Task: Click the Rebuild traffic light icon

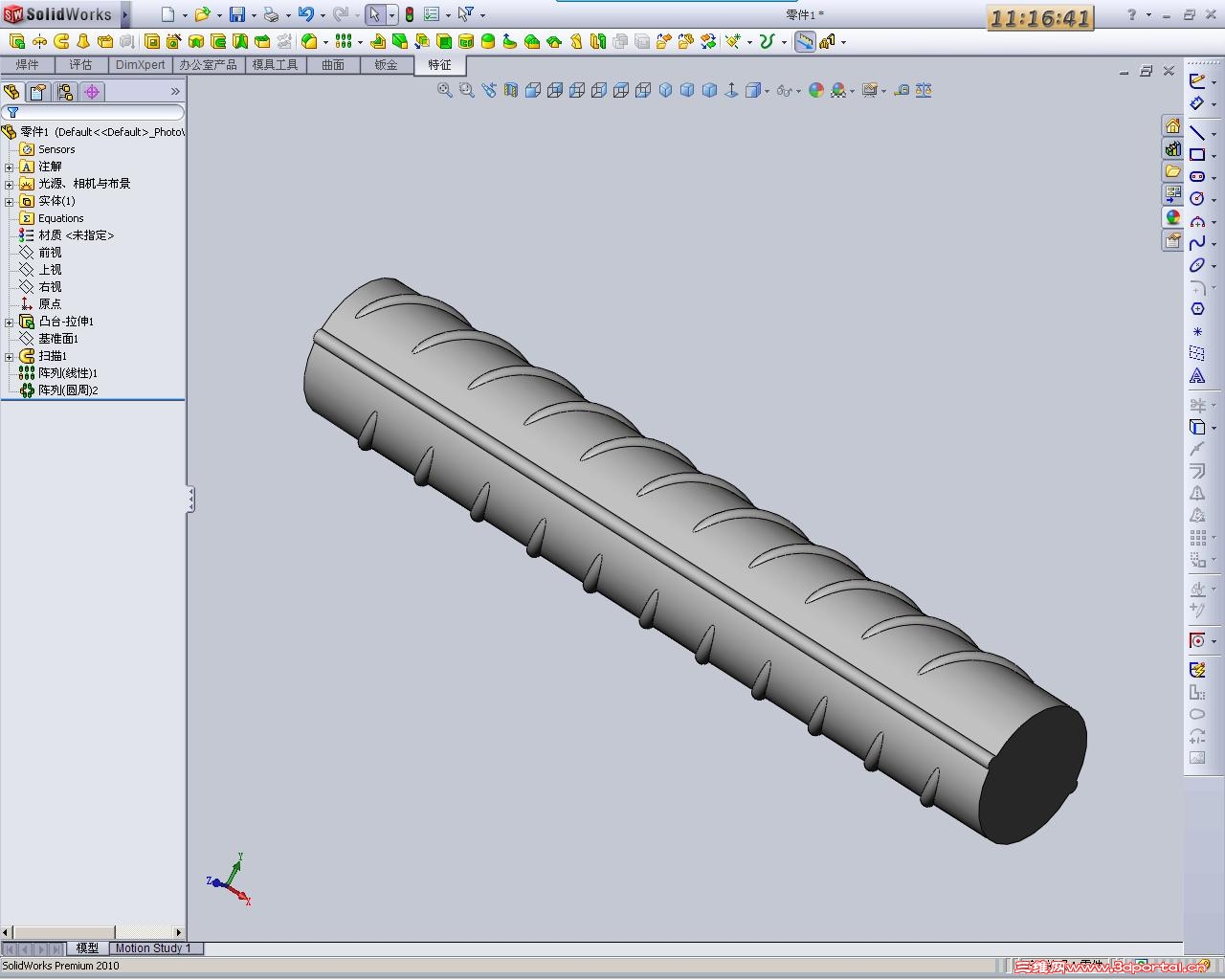Action: pyautogui.click(x=410, y=14)
